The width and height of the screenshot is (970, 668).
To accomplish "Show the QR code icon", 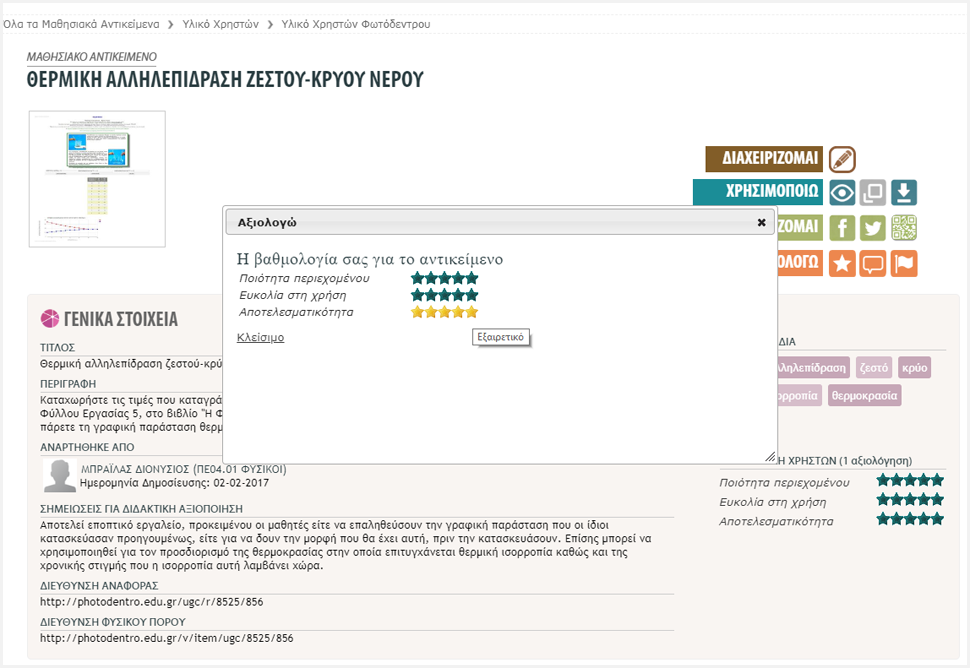I will tap(904, 228).
